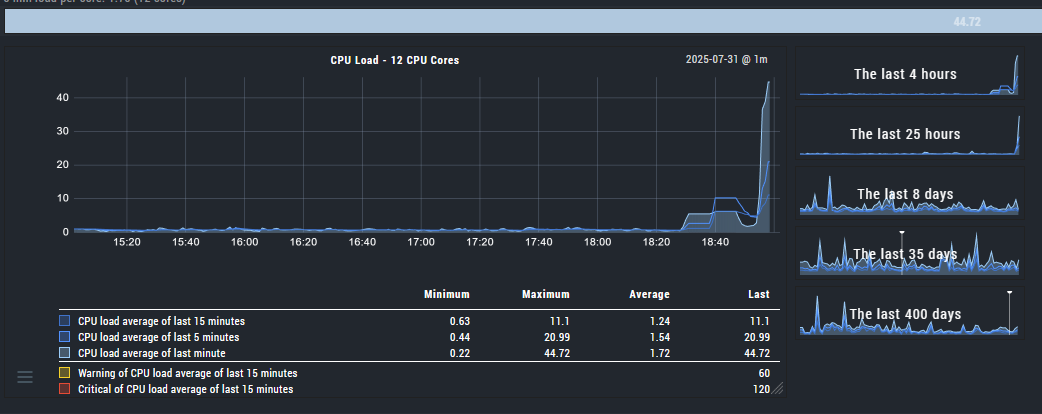
Task: Click the 2025-07-31 @ 1m timestamp label
Action: (726, 59)
